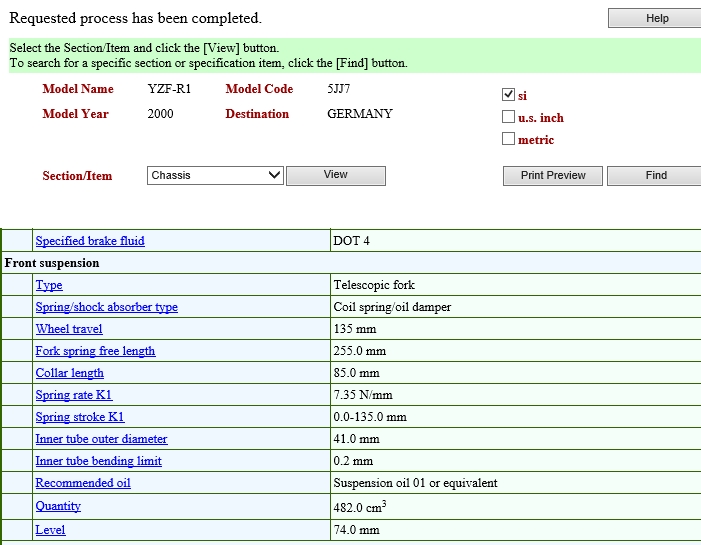Open the front suspension Type link
This screenshot has width=701, height=545.
point(49,285)
